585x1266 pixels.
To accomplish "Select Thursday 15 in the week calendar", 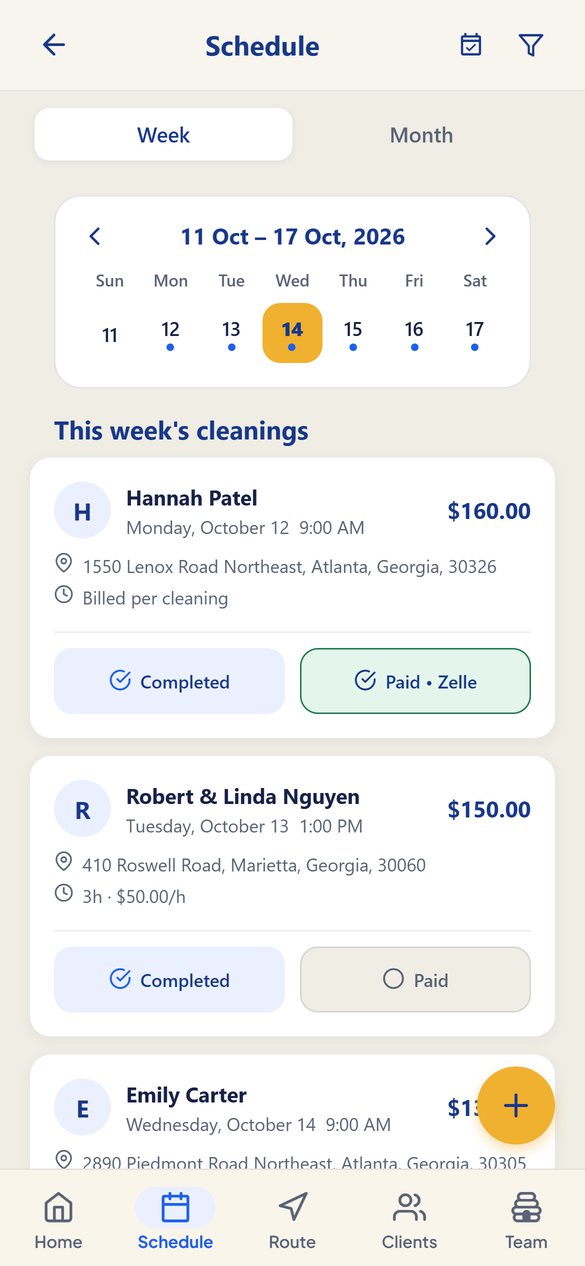I will (x=353, y=333).
